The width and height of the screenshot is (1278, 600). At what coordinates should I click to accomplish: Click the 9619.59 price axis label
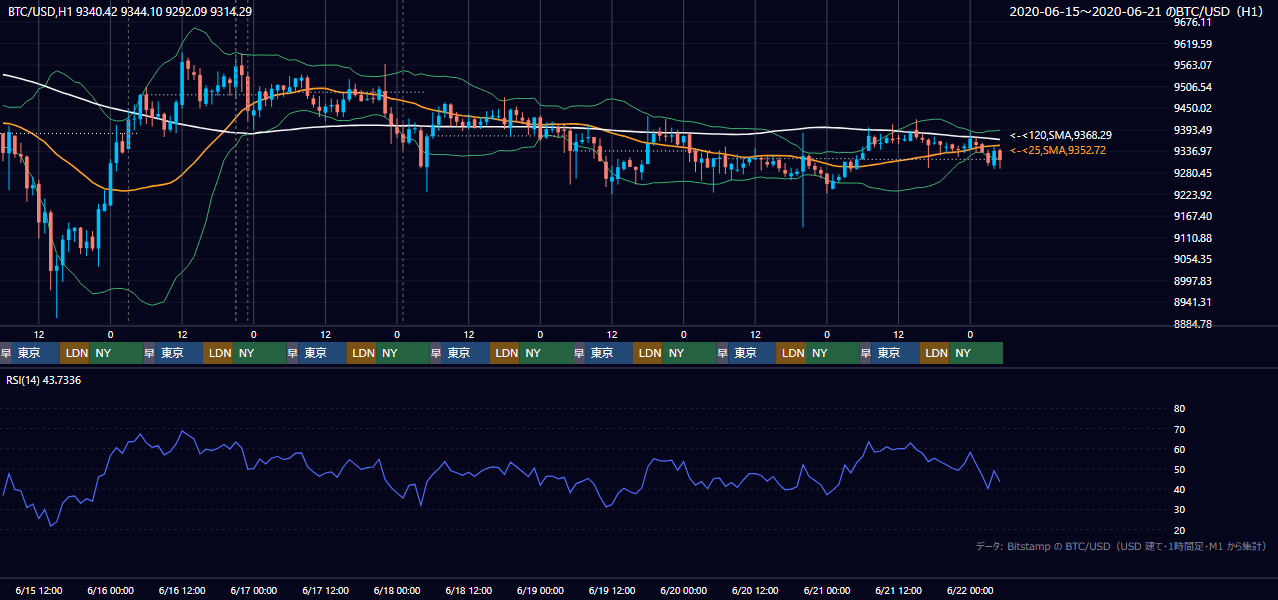click(x=1193, y=44)
